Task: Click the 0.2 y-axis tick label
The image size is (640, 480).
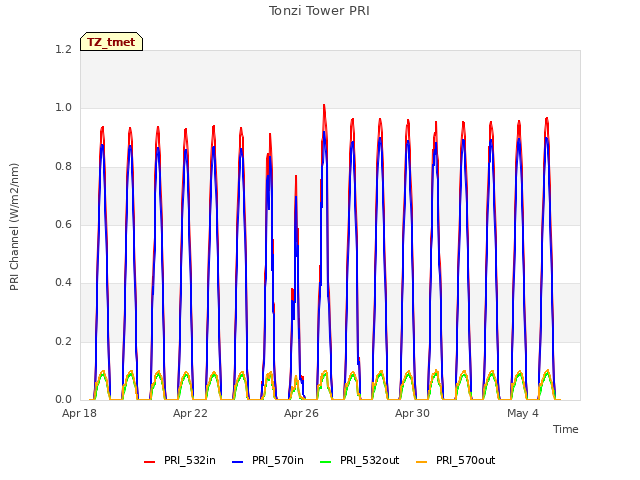Action: (63, 341)
